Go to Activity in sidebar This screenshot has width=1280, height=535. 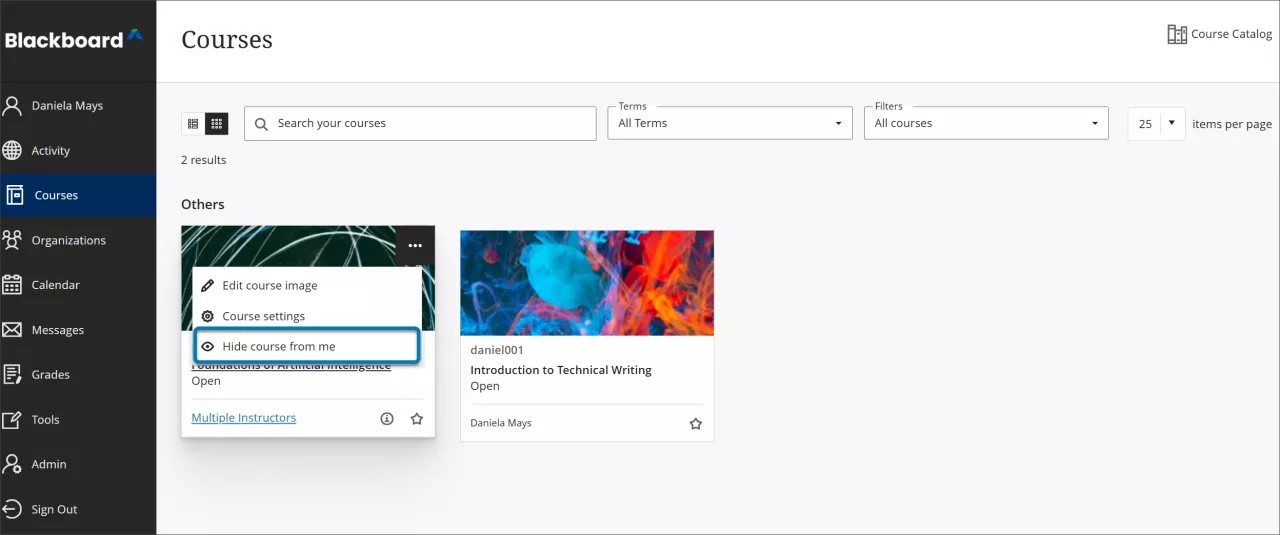click(x=50, y=151)
